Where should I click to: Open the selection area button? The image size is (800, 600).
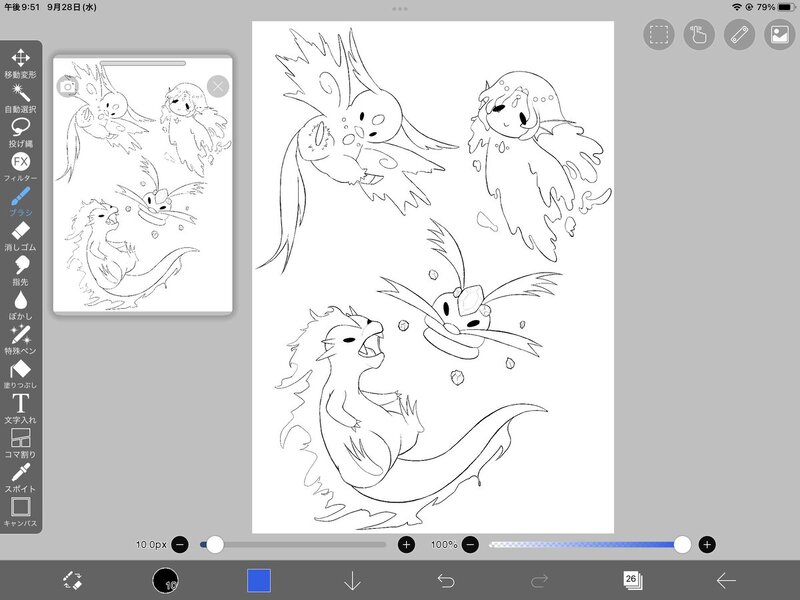tap(659, 35)
